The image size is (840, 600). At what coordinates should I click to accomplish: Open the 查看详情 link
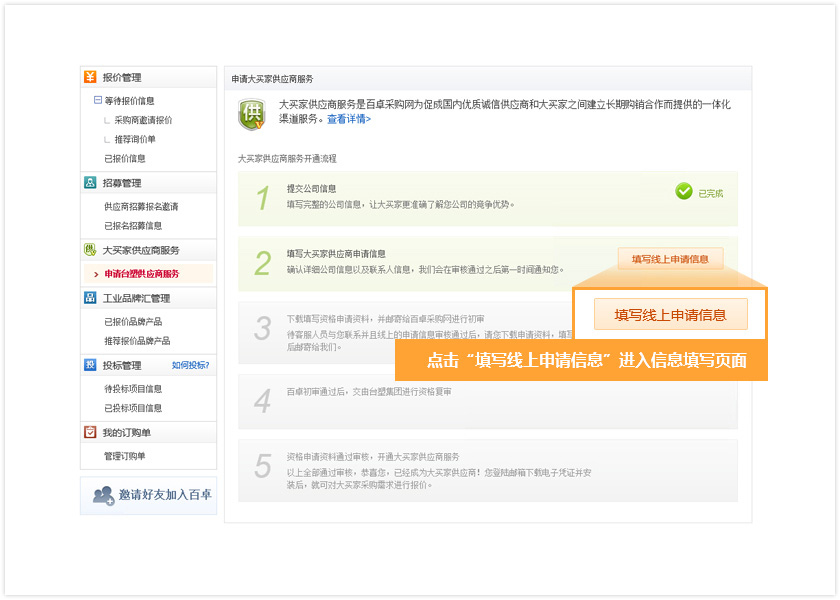coord(348,119)
